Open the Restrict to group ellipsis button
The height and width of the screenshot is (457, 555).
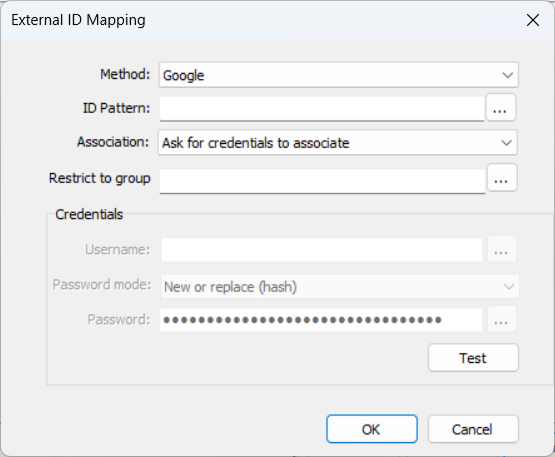502,178
